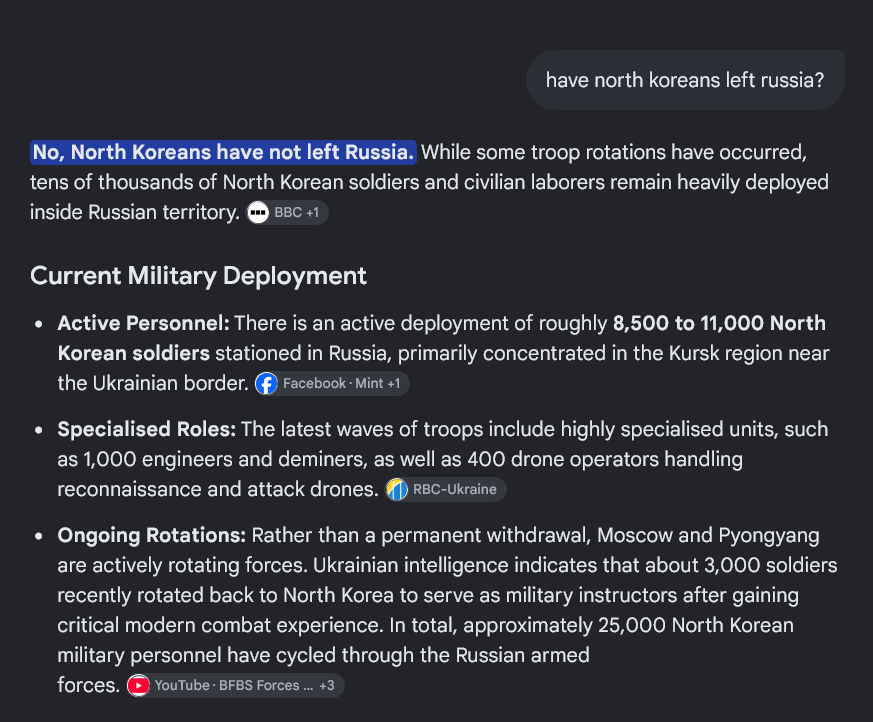
Task: Click the RBC-Ukraine source icon
Action: coord(397,489)
